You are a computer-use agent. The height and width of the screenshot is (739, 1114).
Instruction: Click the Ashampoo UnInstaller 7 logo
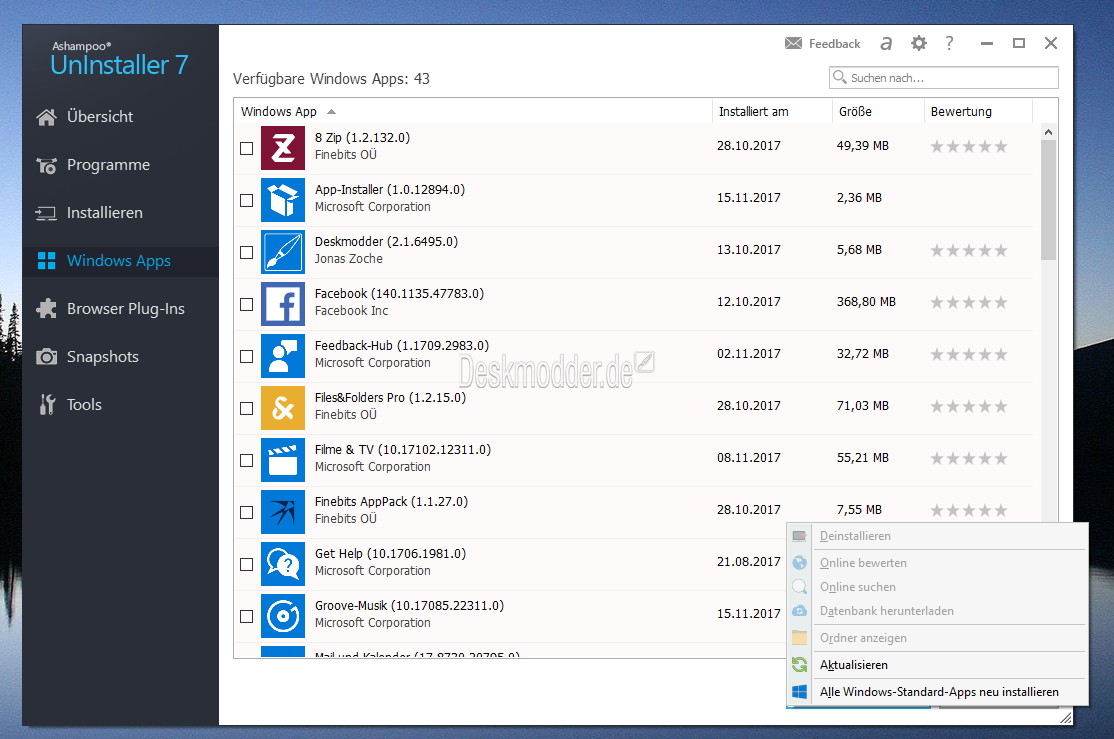119,59
